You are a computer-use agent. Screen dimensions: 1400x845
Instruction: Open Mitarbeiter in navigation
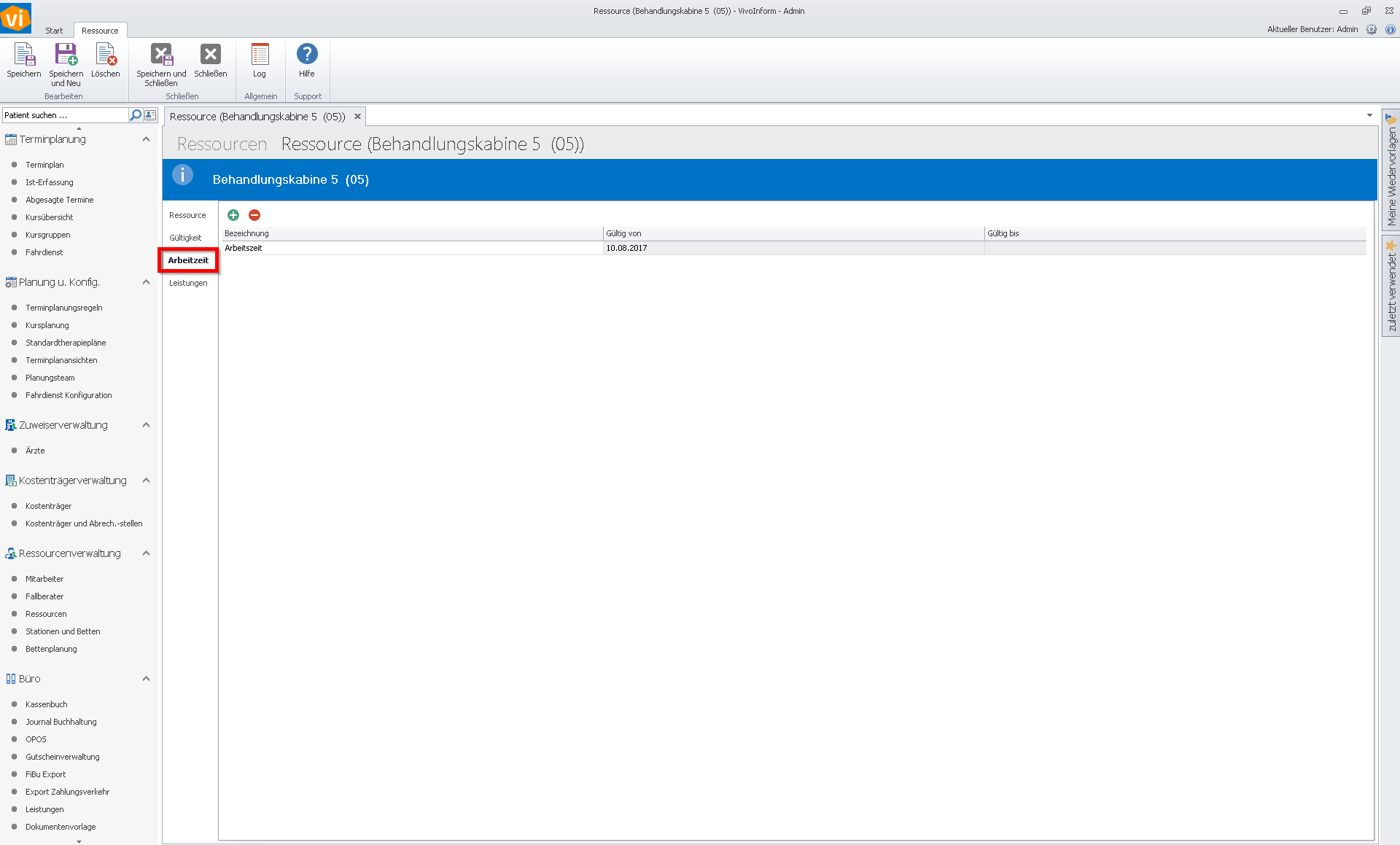[x=44, y=579]
